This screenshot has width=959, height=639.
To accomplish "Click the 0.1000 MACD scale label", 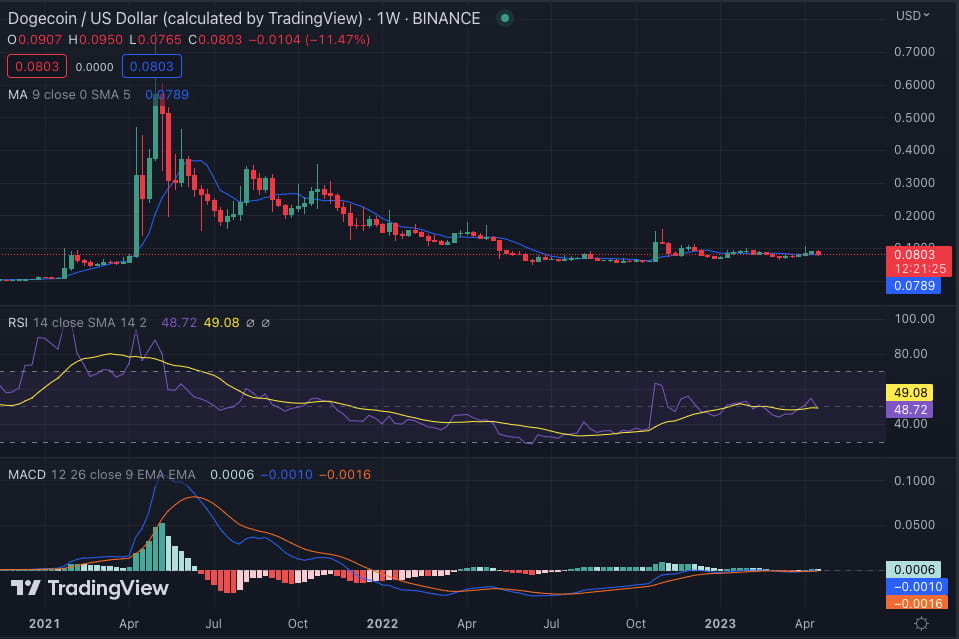I will (914, 481).
